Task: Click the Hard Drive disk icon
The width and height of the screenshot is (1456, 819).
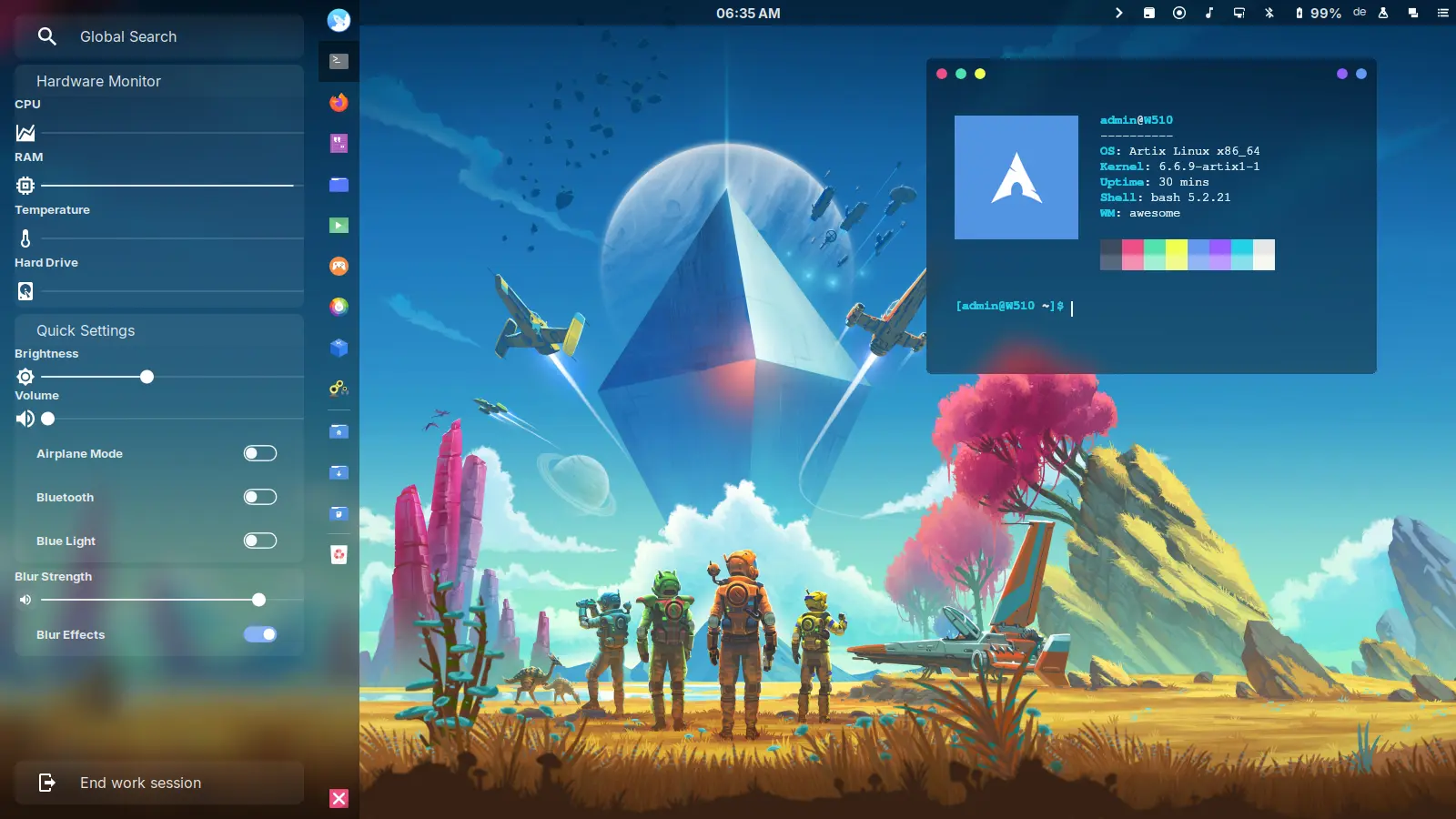Action: tap(25, 291)
